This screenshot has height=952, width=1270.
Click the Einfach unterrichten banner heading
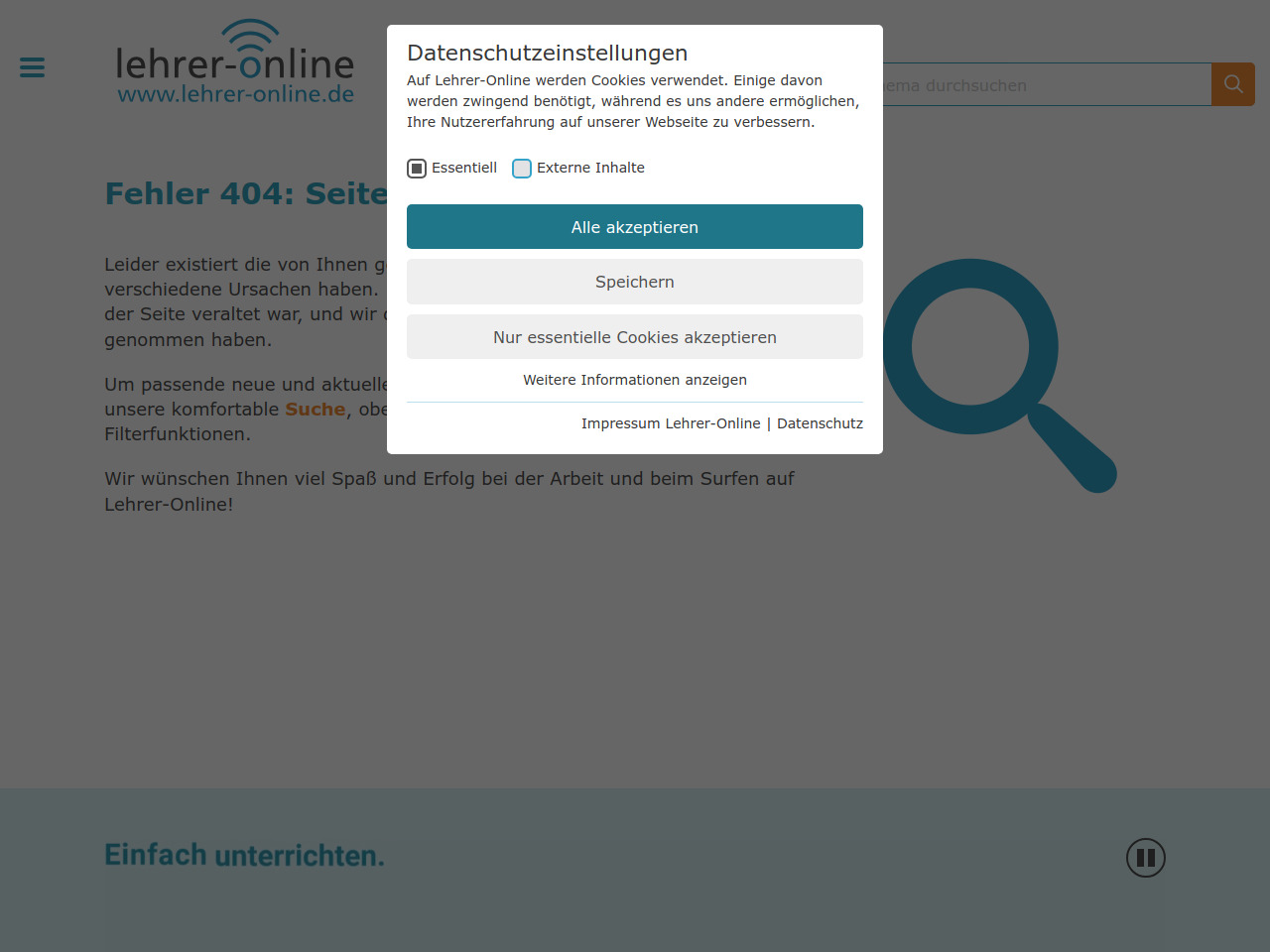point(244,855)
